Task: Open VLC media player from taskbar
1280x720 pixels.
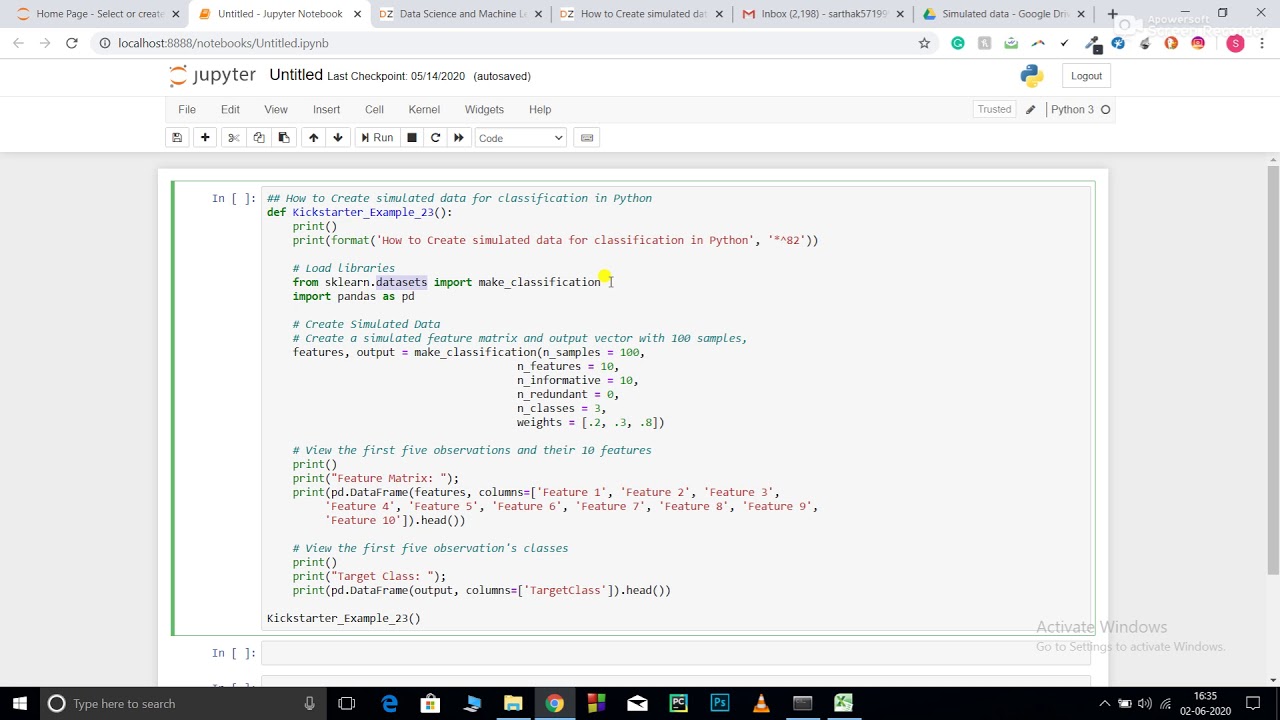Action: [x=761, y=703]
